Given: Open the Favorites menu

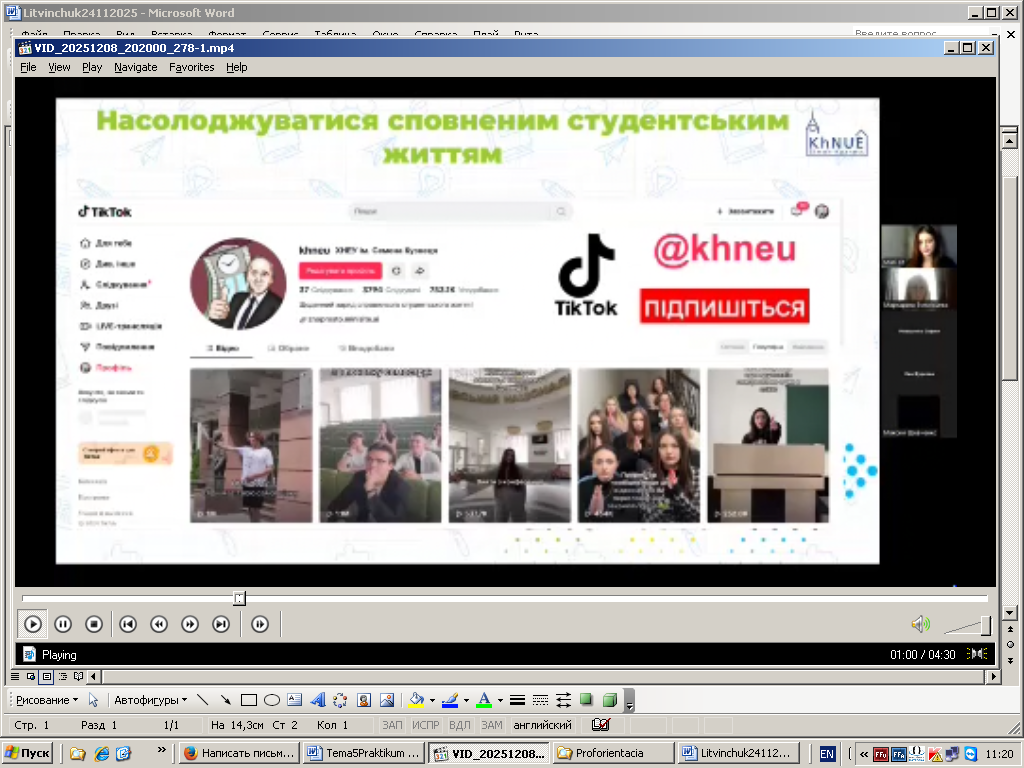Looking at the screenshot, I should pyautogui.click(x=191, y=67).
